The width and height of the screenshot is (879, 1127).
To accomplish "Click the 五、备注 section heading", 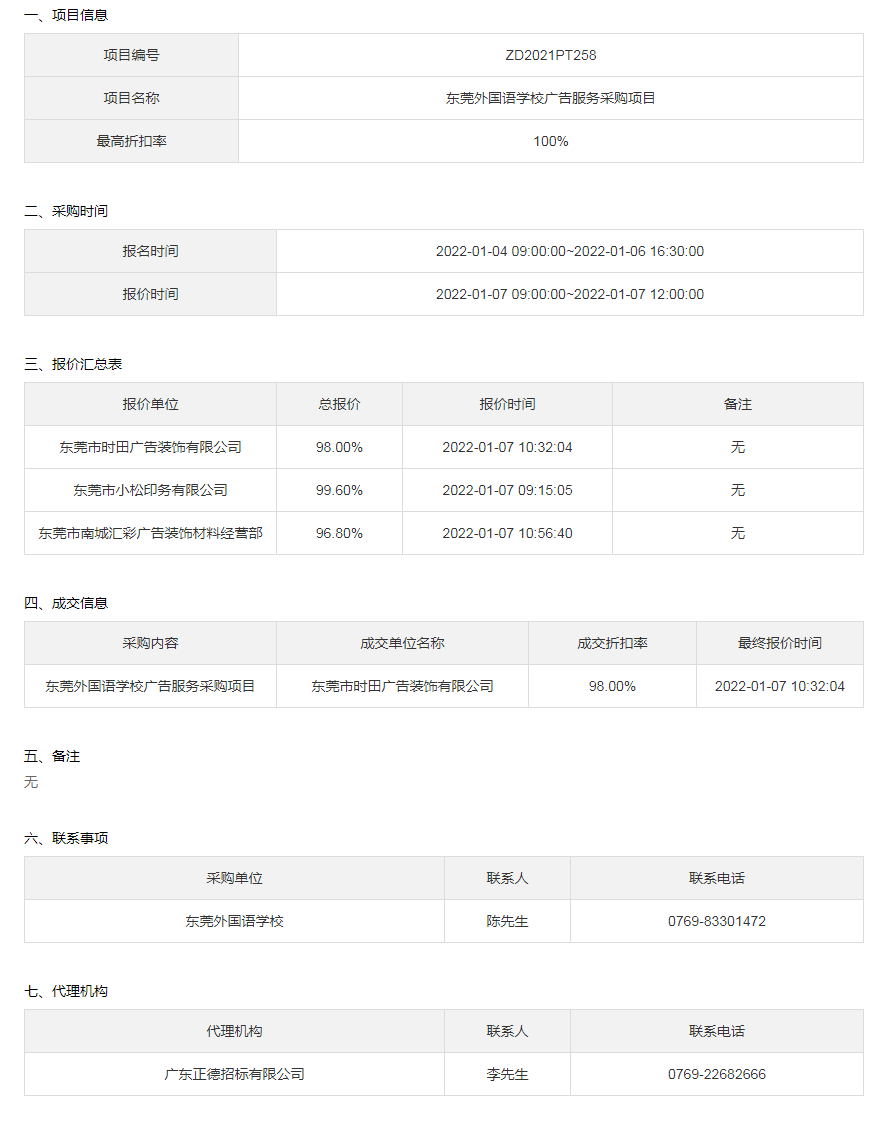I will [52, 757].
